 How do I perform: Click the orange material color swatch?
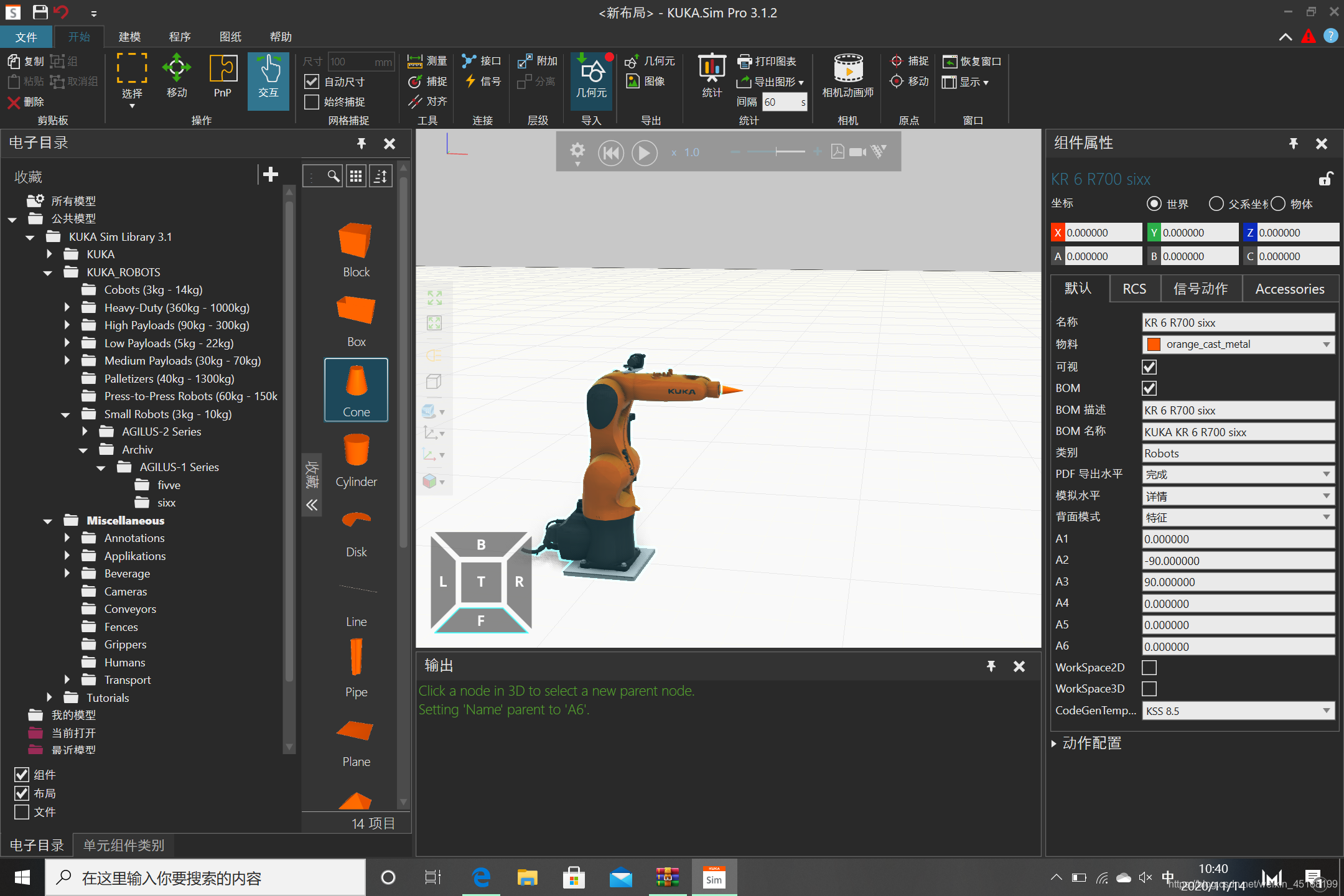coord(1154,345)
